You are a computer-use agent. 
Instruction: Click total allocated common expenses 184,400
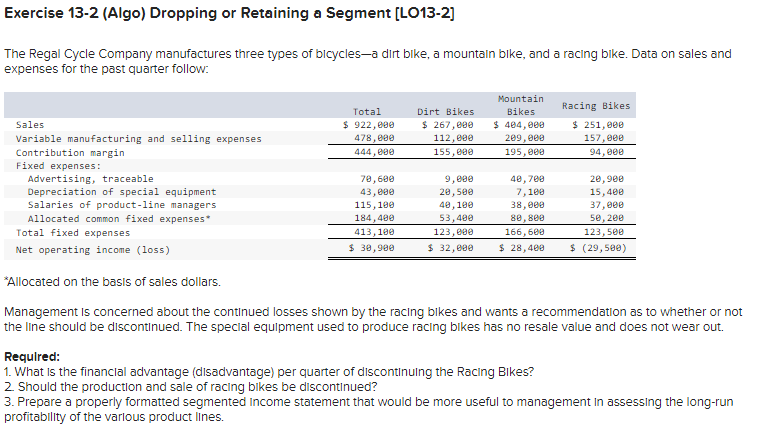click(374, 218)
